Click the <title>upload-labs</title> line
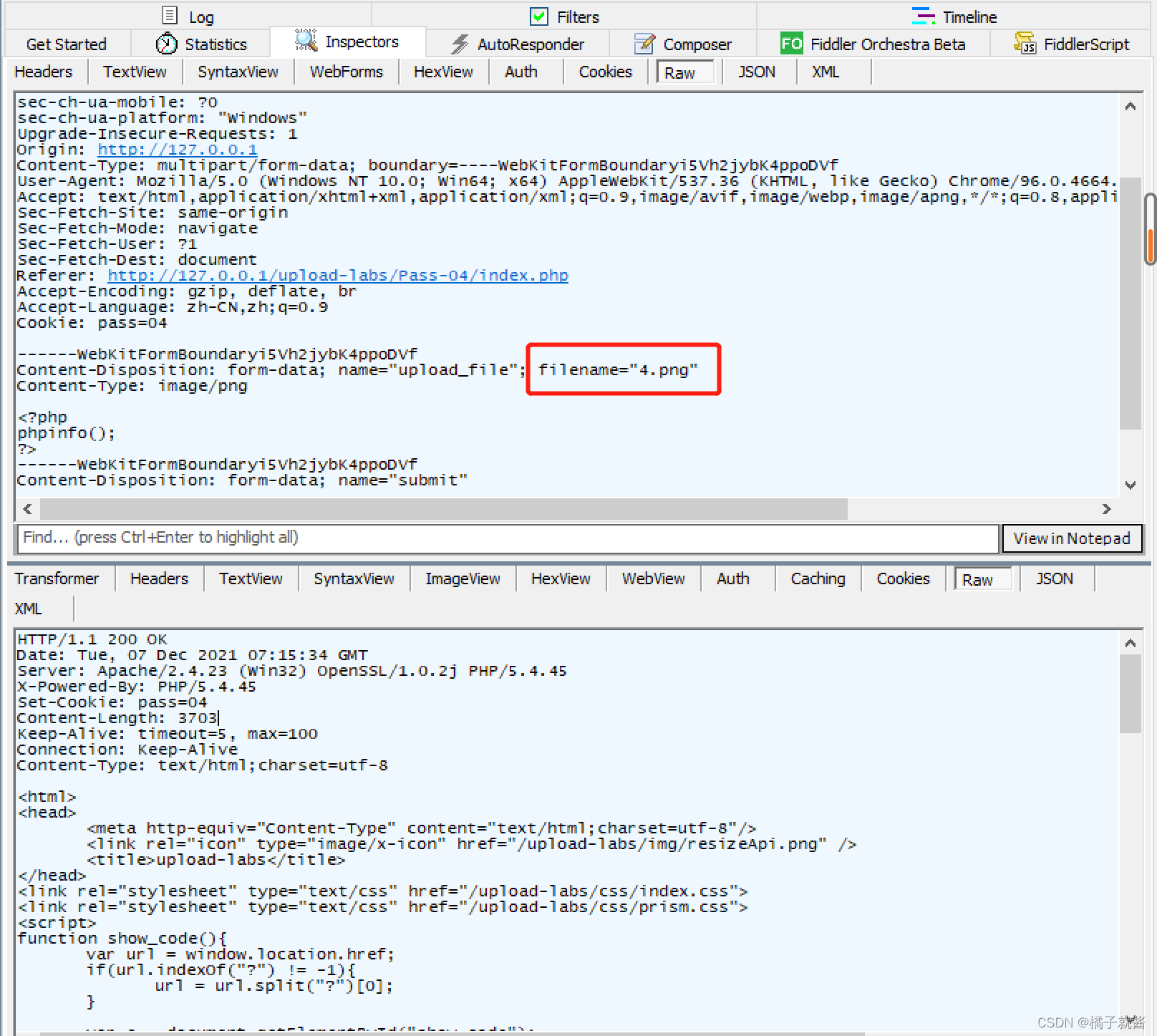 [216, 860]
